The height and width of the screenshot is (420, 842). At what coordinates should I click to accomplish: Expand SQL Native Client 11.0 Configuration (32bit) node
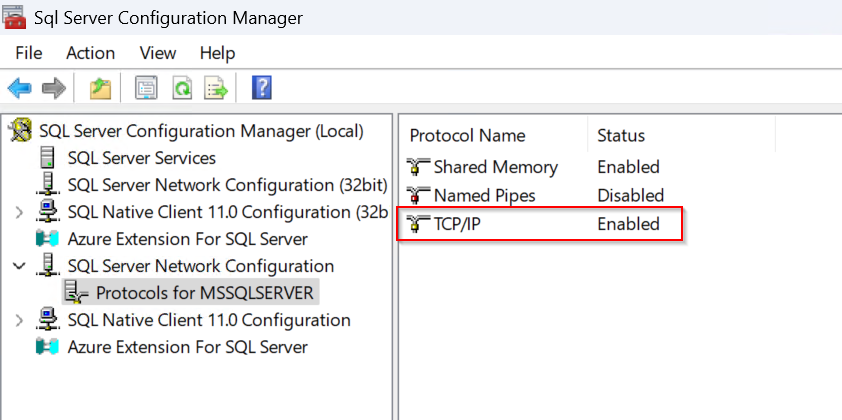coord(19,212)
